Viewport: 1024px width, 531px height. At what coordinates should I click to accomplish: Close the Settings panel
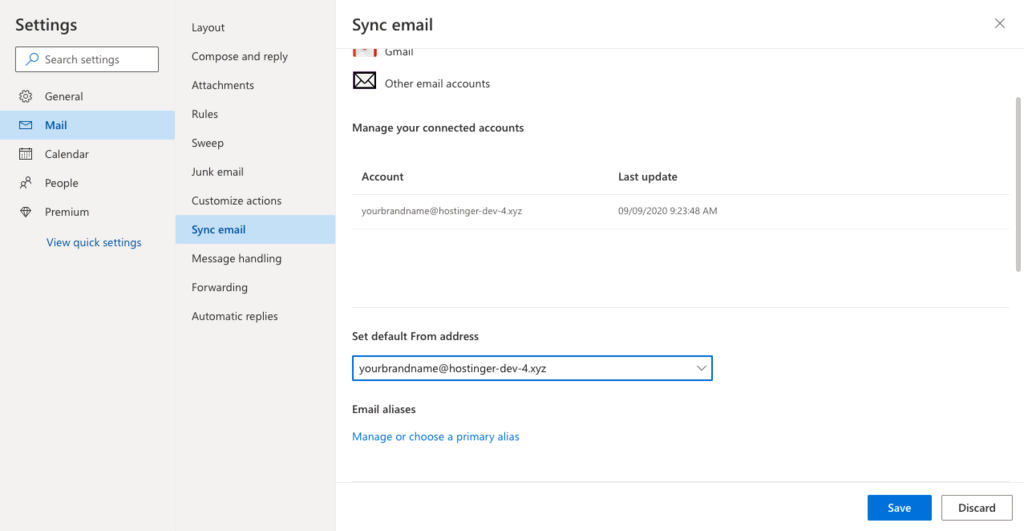[1000, 24]
